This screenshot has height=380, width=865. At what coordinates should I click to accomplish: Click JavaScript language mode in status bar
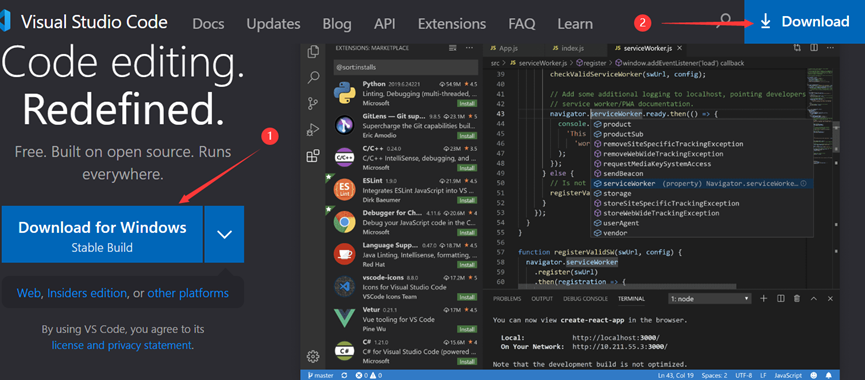pos(788,375)
